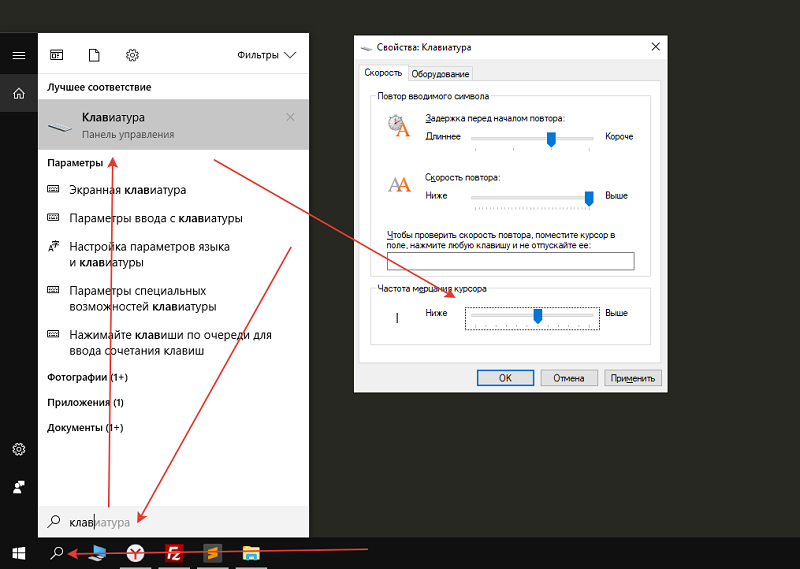Viewport: 800px width, 569px height.
Task: Switch to the Оборудование tab
Action: tap(440, 74)
